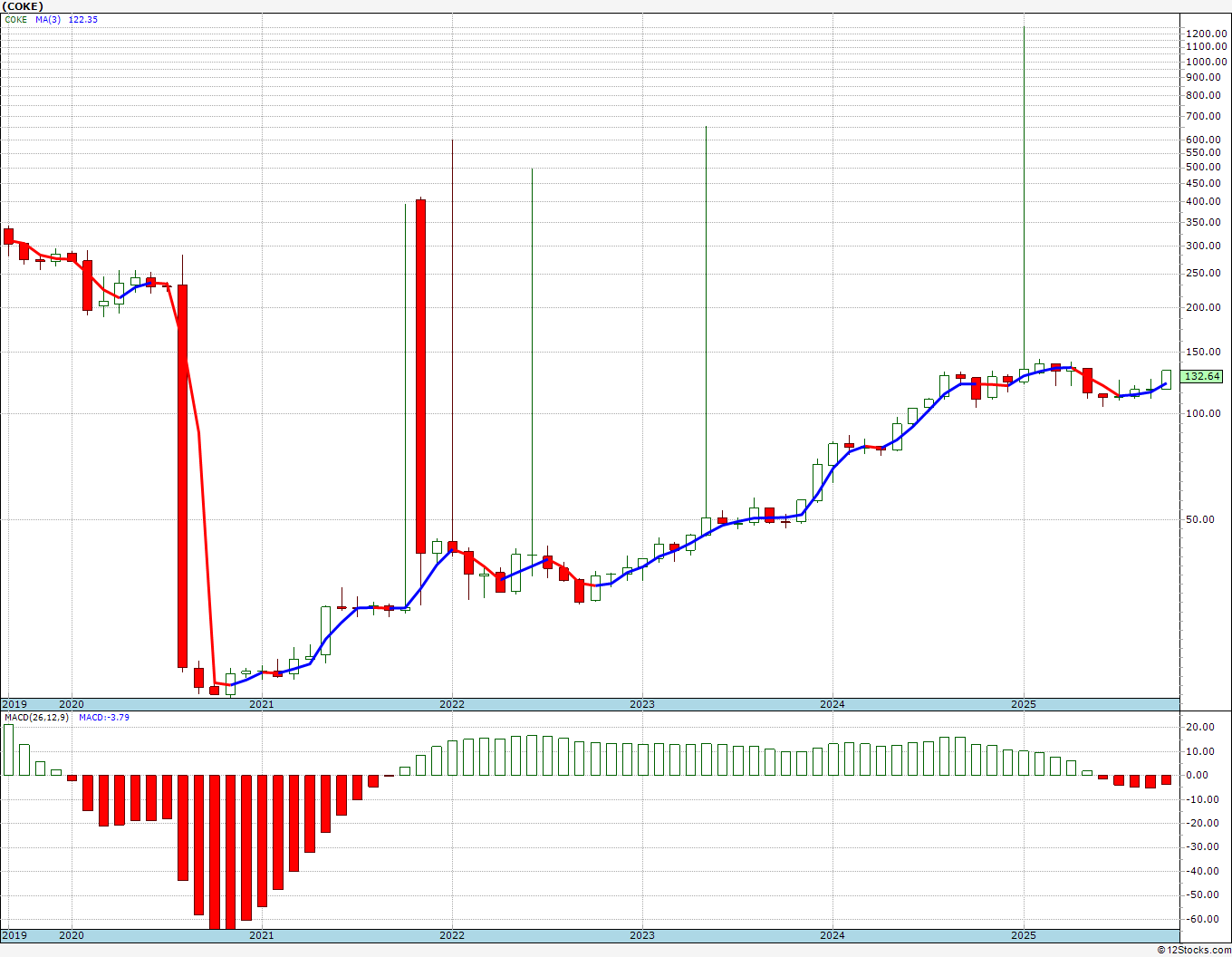Viewport: 1232px width, 957px height.
Task: Click the first green MACD bar at 2019
Action: pos(8,749)
